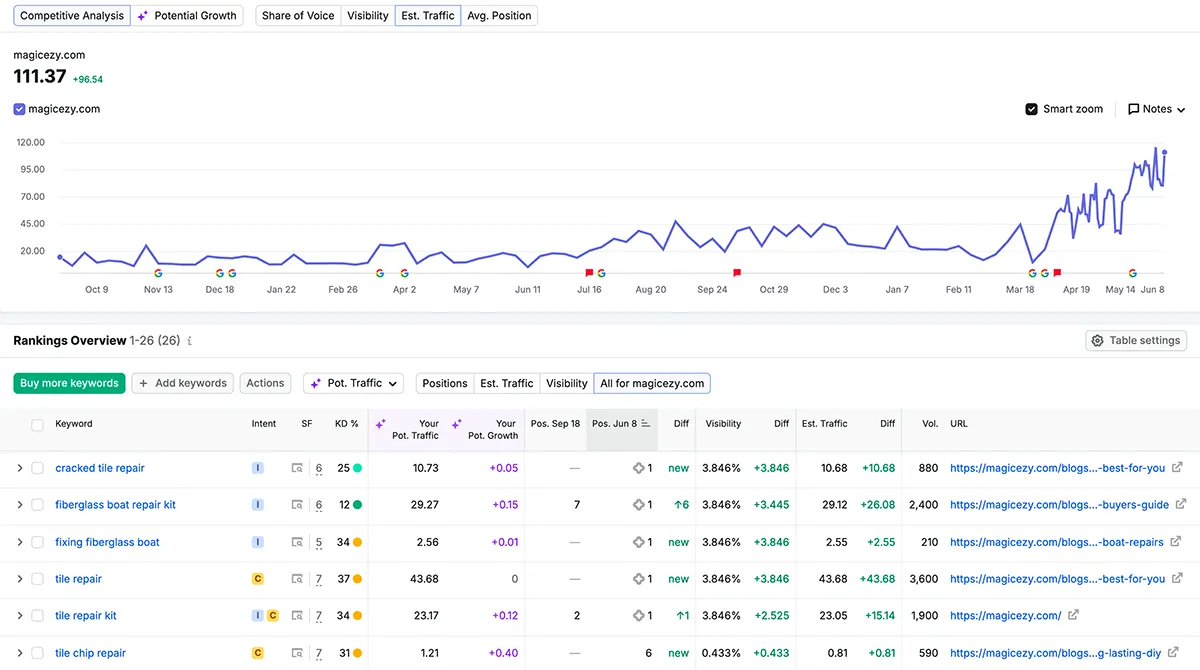Click SERP features icon for tile repair kit
Image resolution: width=1200 pixels, height=670 pixels.
coord(297,616)
